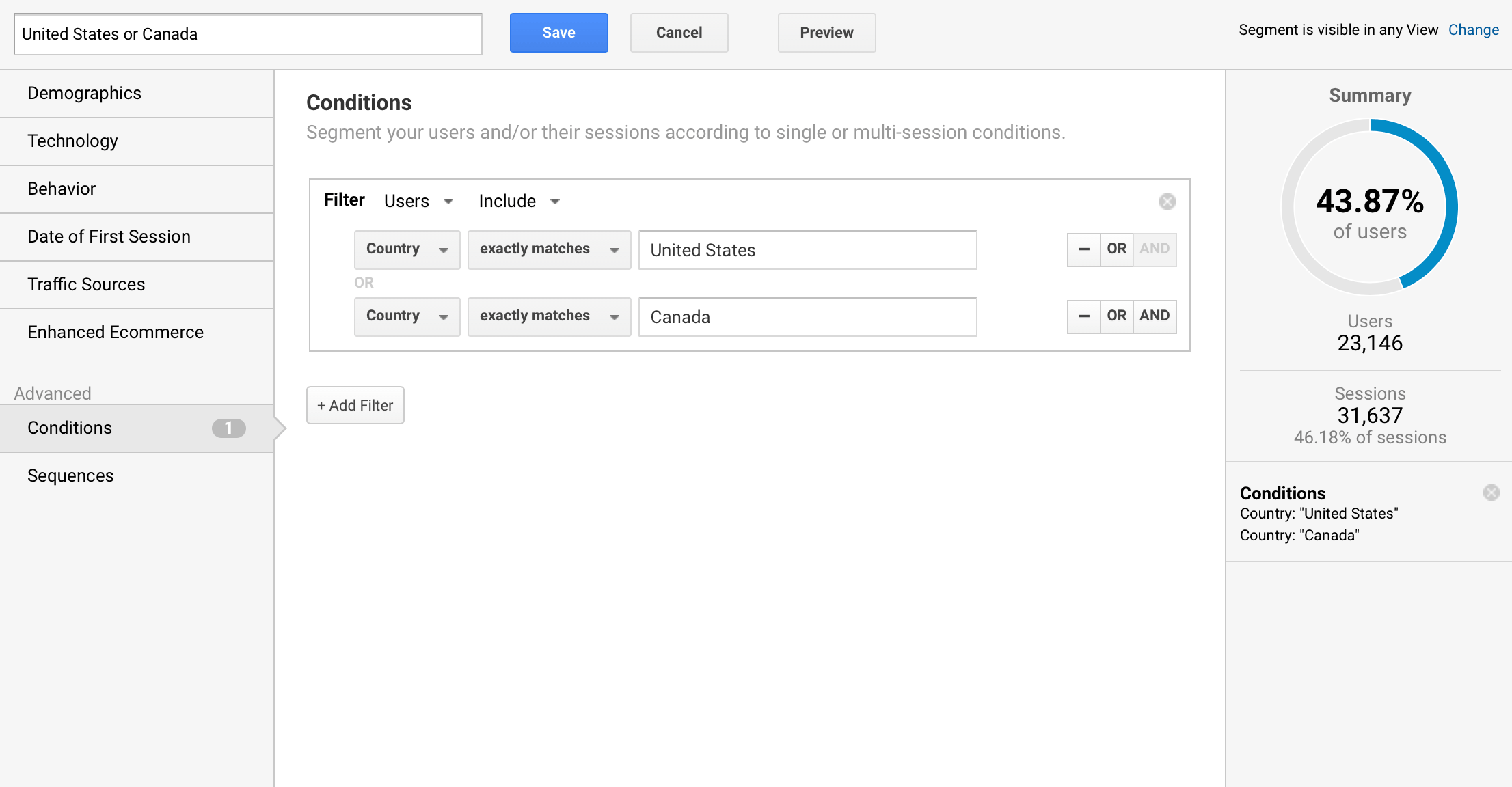Select the OR toggle on the United States row
The image size is (1512, 787).
[1116, 249]
